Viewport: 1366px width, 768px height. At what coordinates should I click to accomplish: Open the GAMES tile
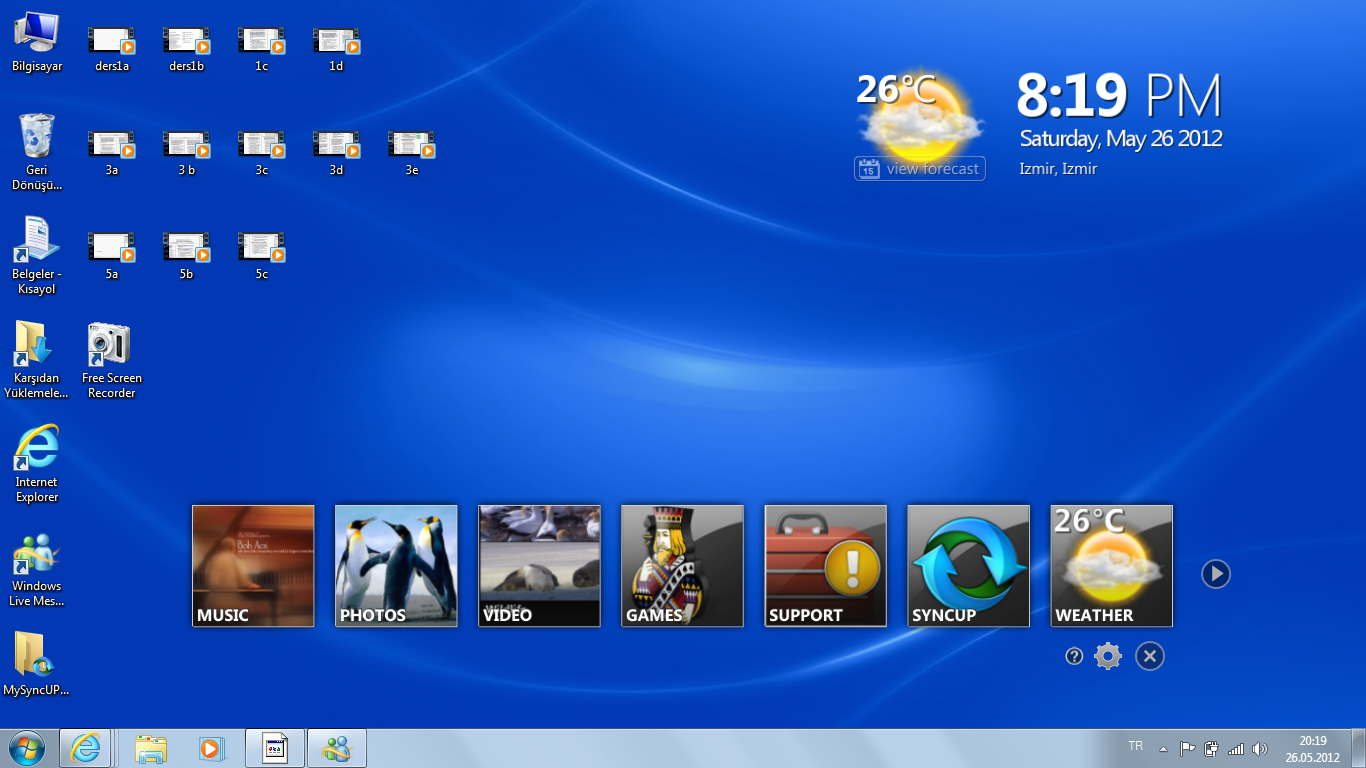pyautogui.click(x=682, y=565)
